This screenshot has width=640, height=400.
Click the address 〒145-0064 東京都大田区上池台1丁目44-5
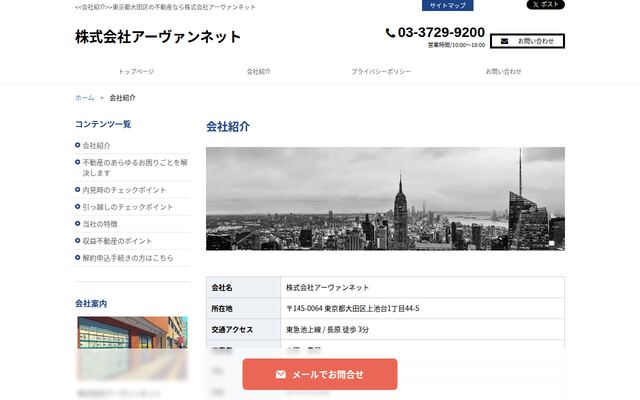tap(353, 309)
